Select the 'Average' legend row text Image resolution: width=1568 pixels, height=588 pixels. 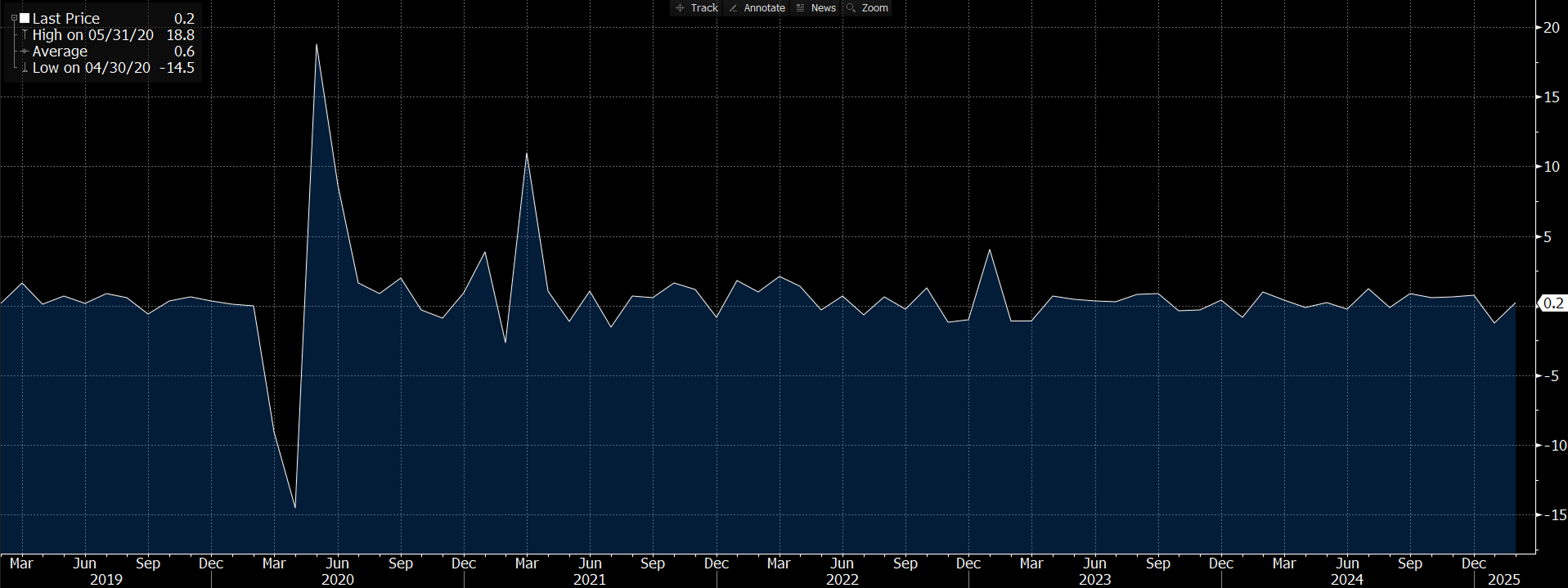[x=60, y=52]
